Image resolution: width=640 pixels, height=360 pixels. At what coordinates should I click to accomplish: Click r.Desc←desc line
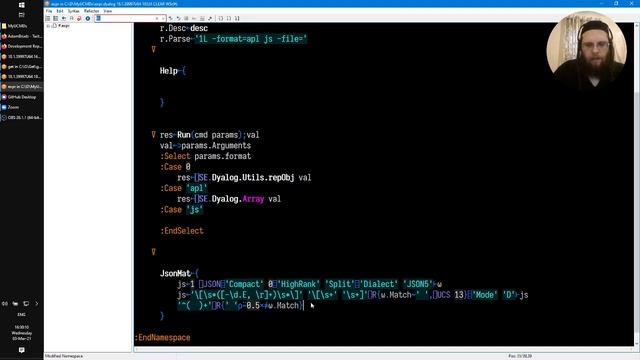pyautogui.click(x=184, y=28)
